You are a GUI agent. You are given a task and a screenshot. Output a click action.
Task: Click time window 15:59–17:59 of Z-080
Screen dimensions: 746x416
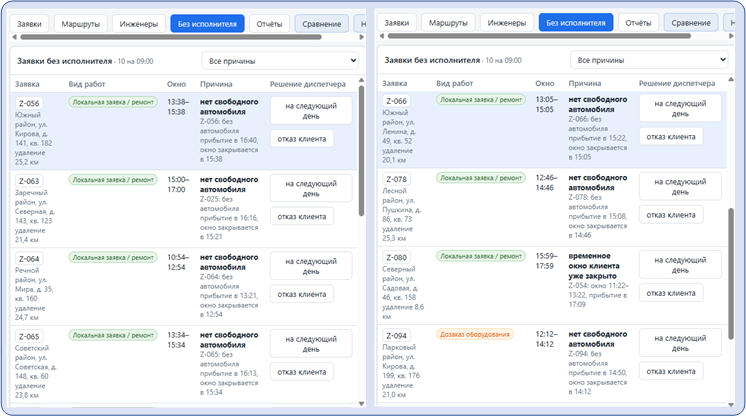[546, 261]
